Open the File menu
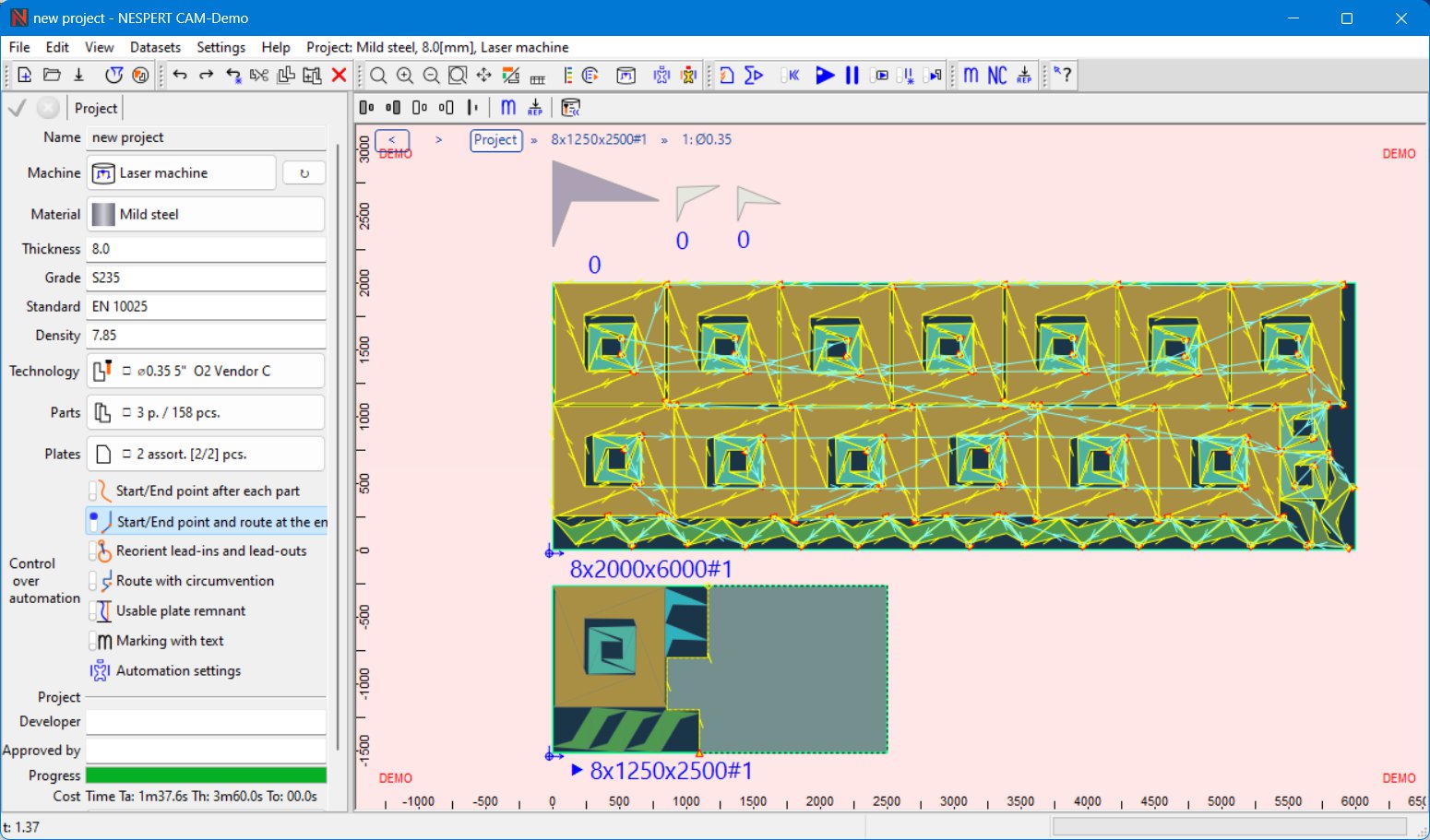This screenshot has height=840, width=1430. tap(19, 47)
